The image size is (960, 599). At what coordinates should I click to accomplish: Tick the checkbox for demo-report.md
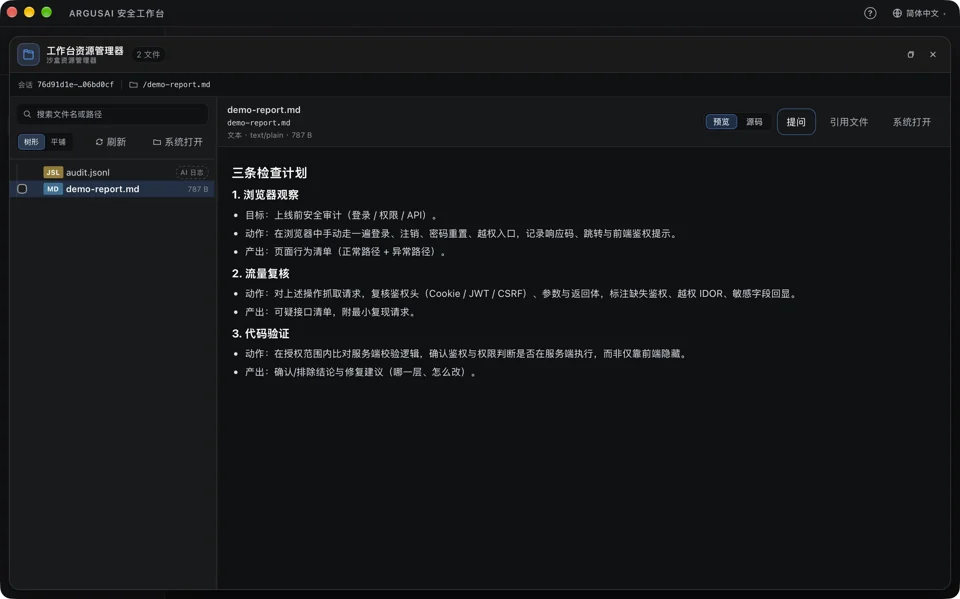point(22,189)
